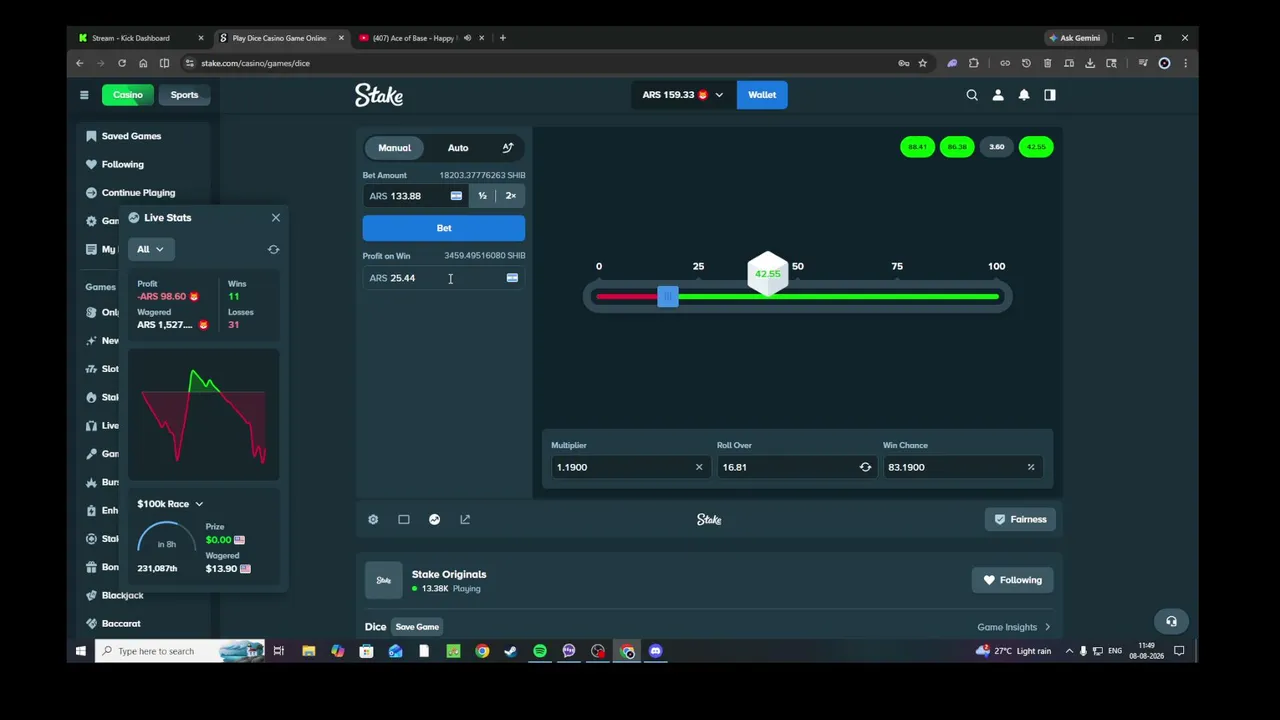Click the Continue Playing icon in sidebar
This screenshot has height=720, width=1280.
(x=91, y=193)
